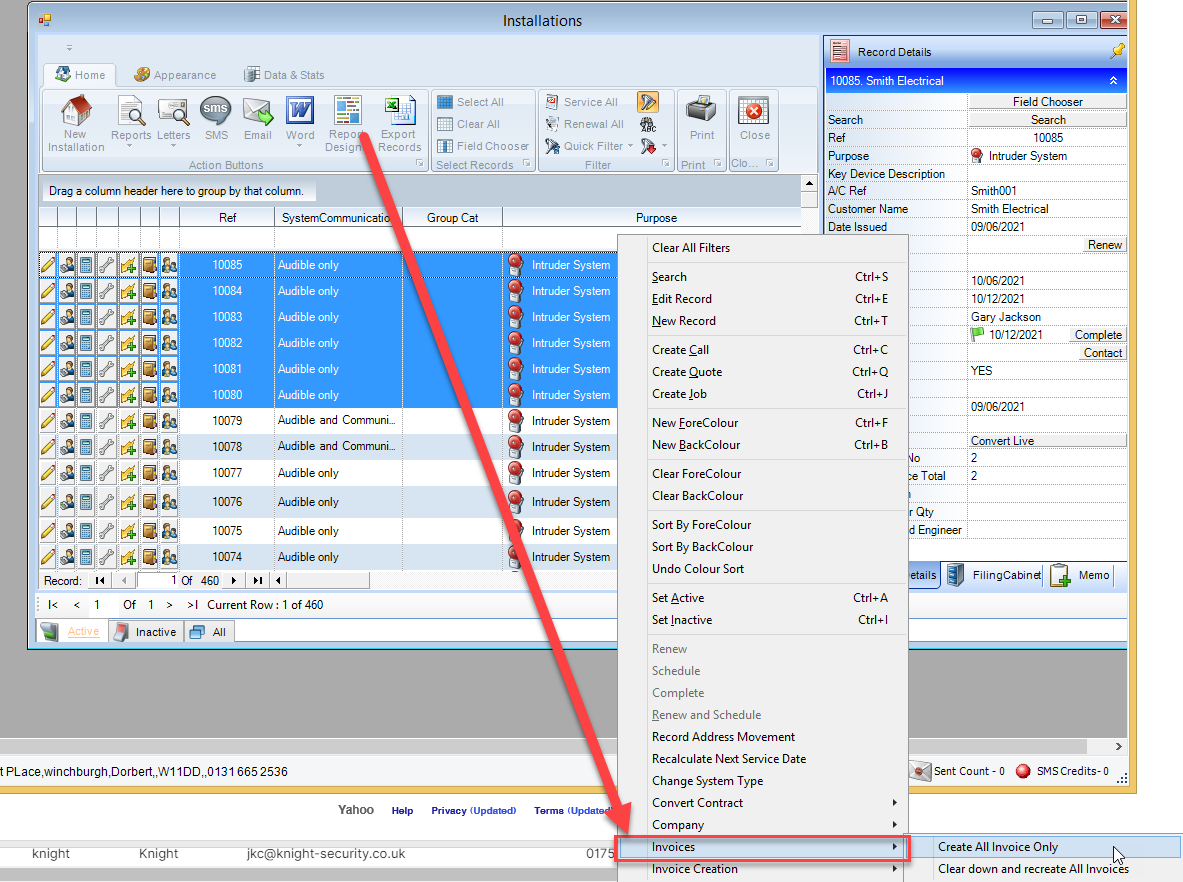Click the book icon in row 10076
This screenshot has width=1183, height=882.
[149, 502]
